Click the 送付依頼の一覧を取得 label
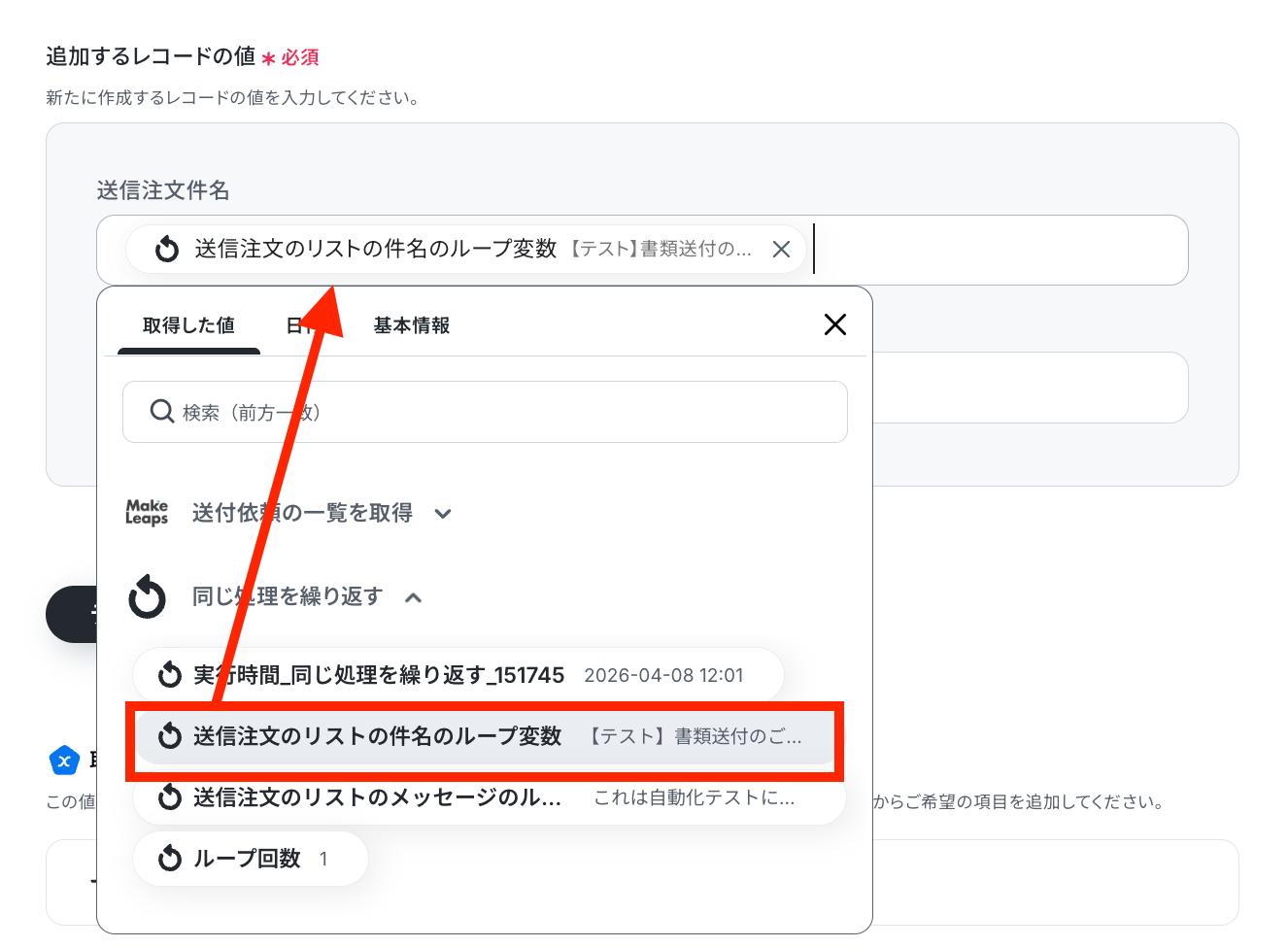Screen dimensions: 1288x948 pos(302,513)
